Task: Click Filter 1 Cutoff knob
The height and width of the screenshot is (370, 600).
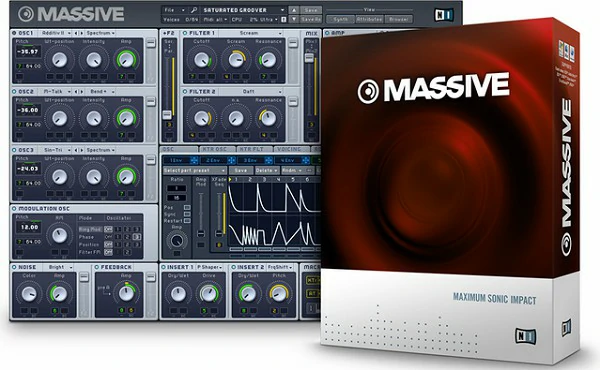Action: click(201, 60)
